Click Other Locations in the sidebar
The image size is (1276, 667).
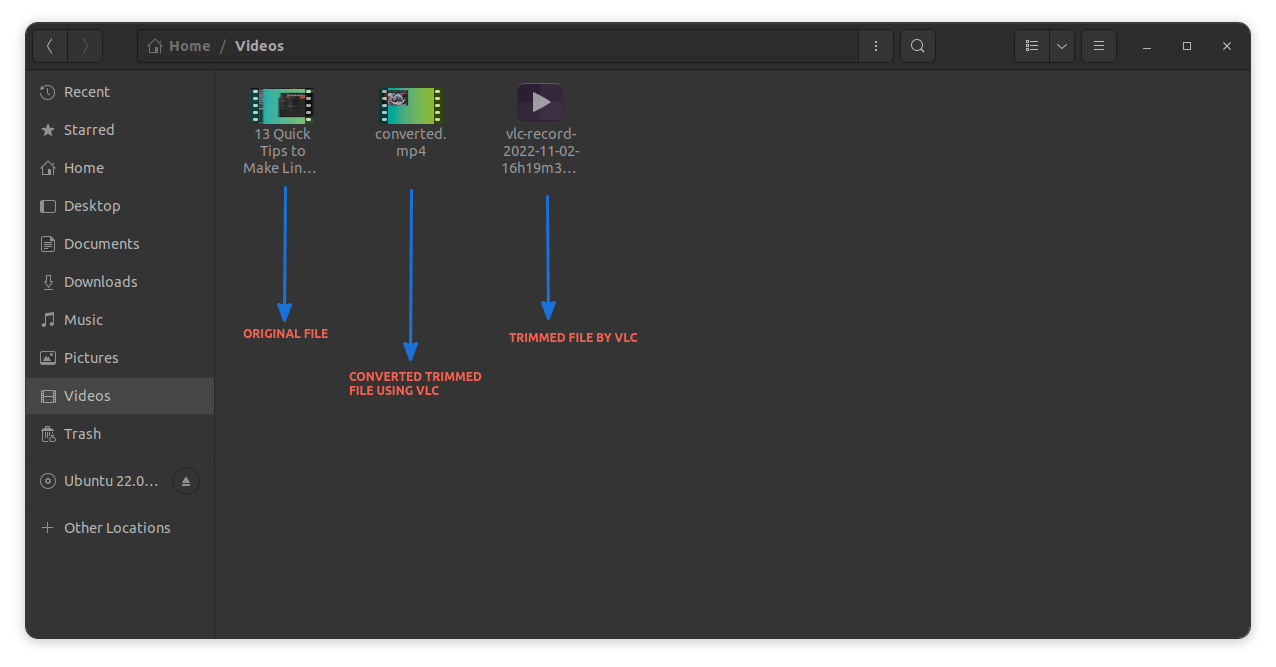(117, 528)
